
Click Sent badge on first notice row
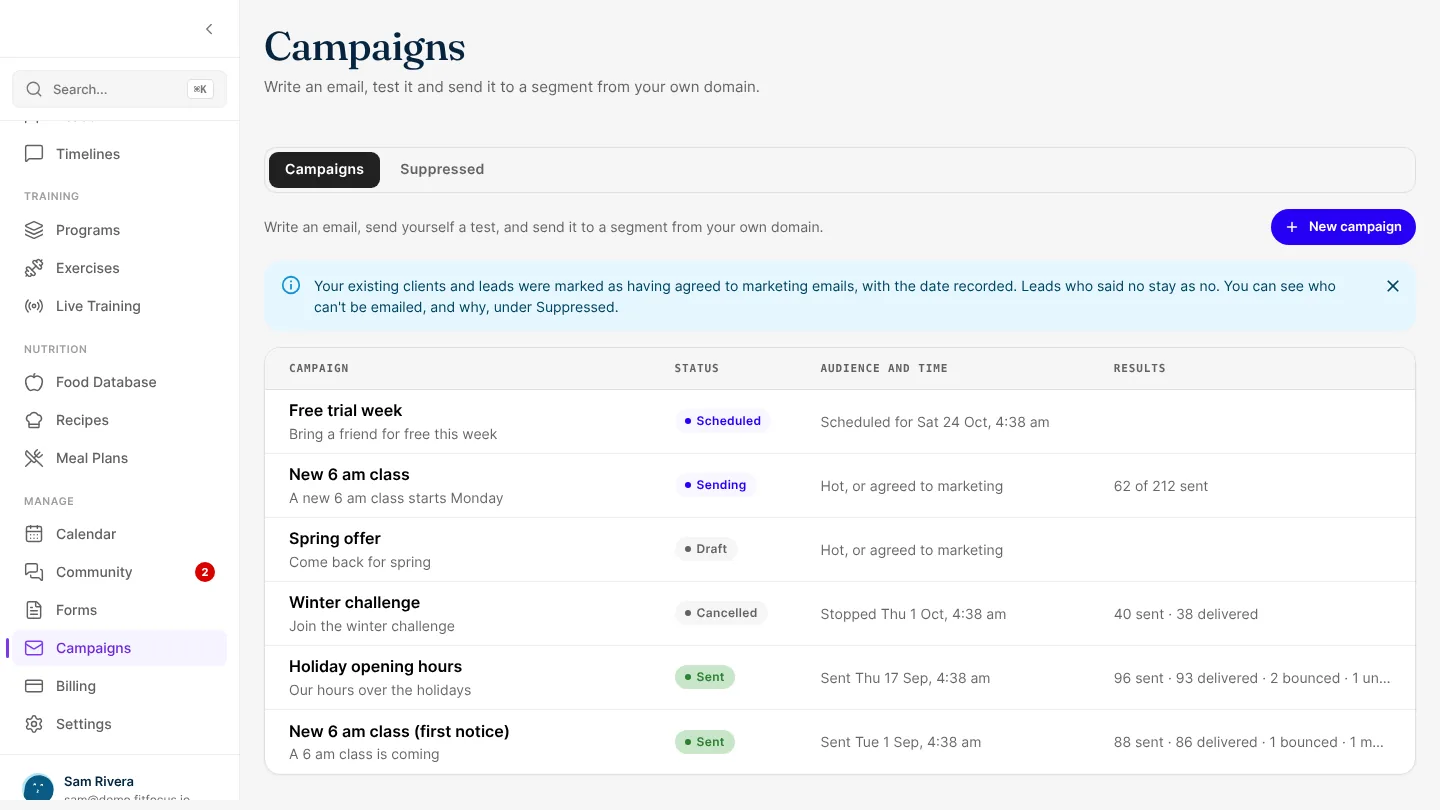click(705, 742)
